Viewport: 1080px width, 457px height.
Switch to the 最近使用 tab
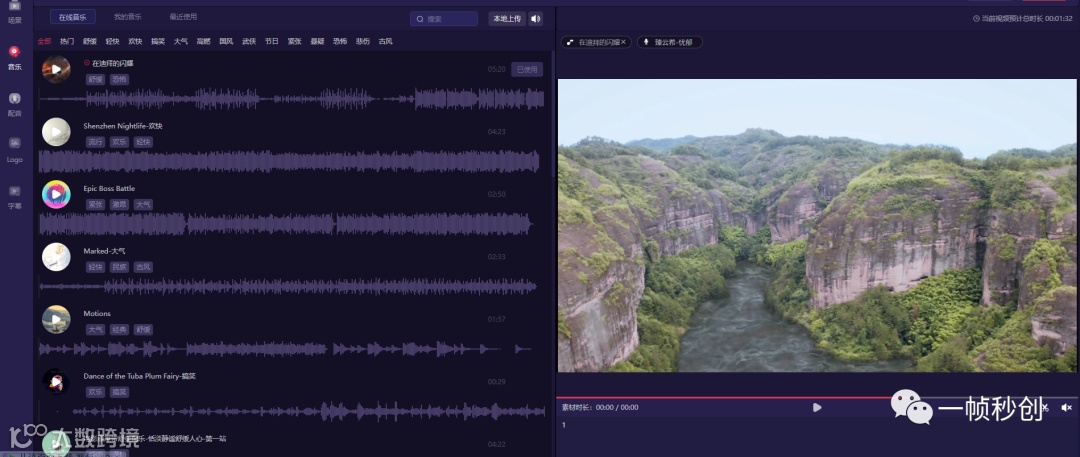click(183, 17)
